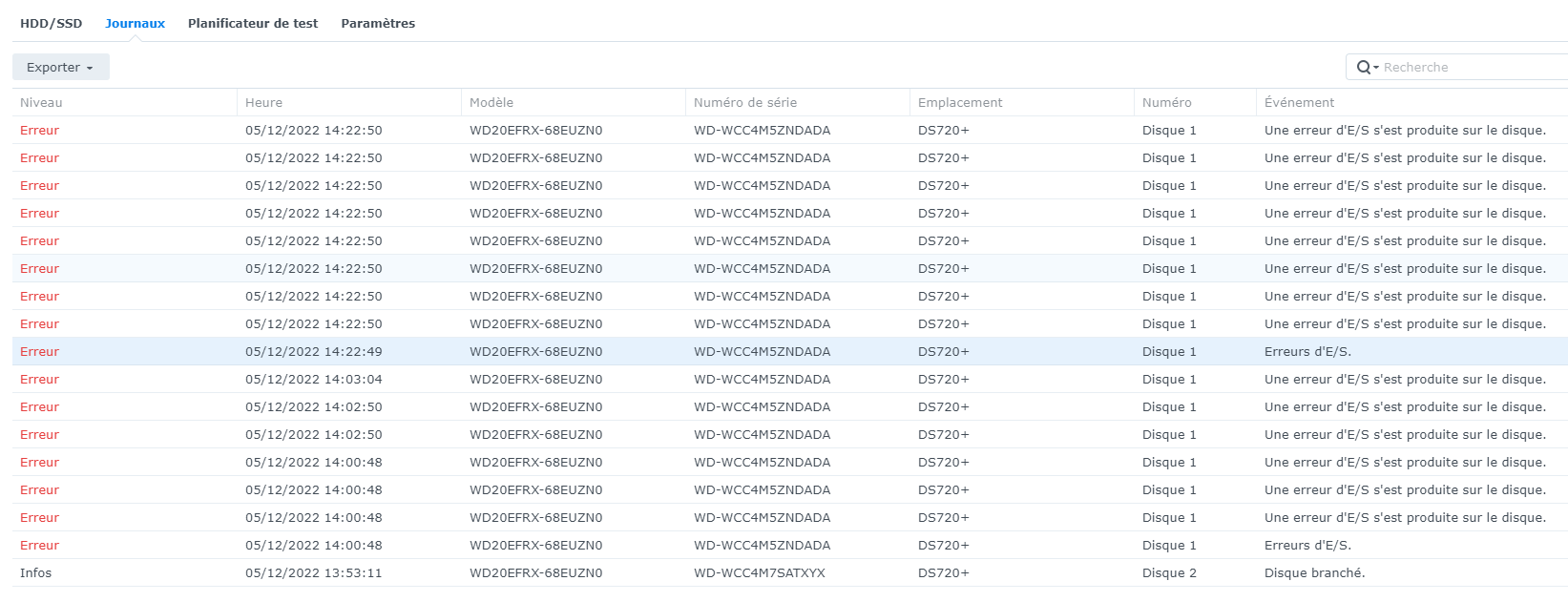Open the Planificateur de test tab
Image resolution: width=1568 pixels, height=602 pixels.
click(x=253, y=23)
